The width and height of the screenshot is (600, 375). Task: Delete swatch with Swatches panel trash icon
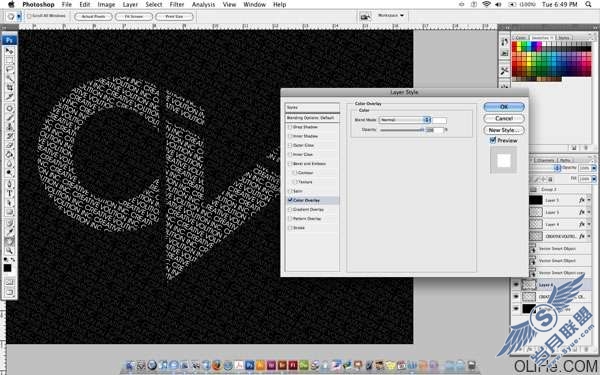pyautogui.click(x=585, y=148)
